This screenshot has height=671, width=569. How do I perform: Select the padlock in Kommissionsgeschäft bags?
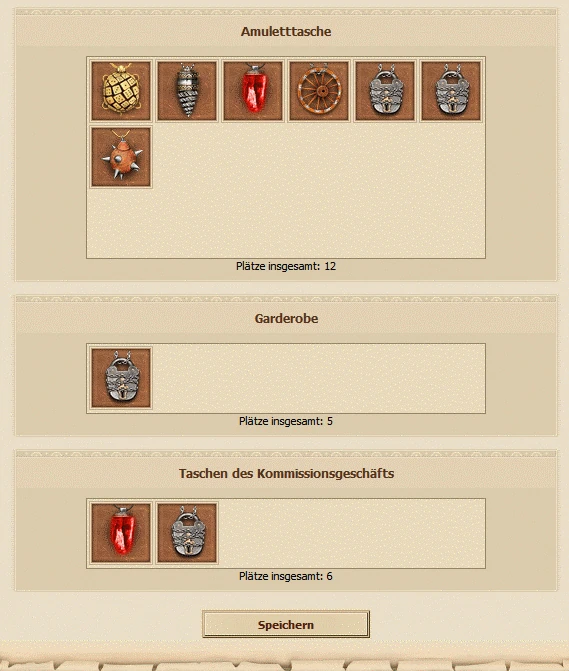pyautogui.click(x=187, y=533)
